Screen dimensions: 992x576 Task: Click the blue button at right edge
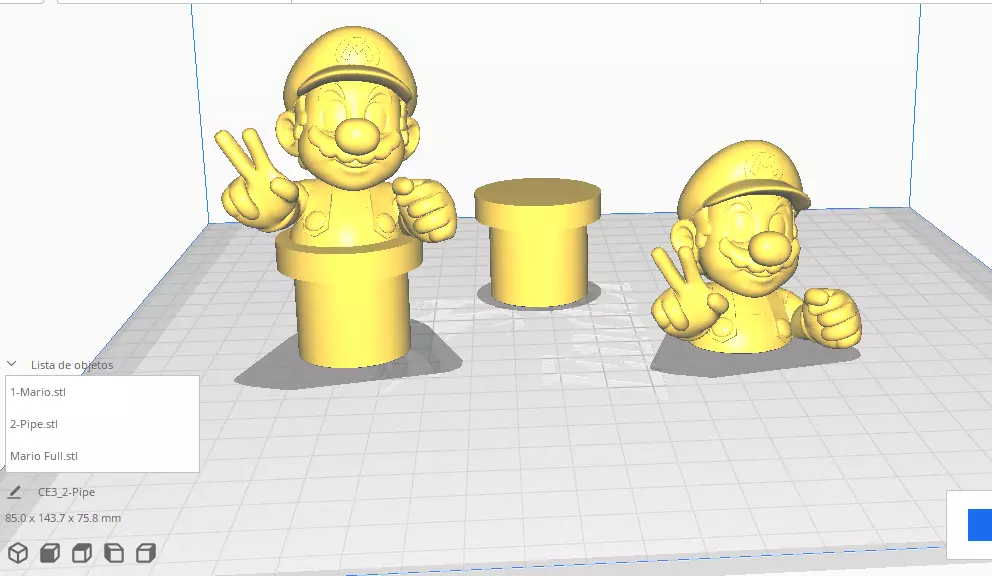(979, 525)
